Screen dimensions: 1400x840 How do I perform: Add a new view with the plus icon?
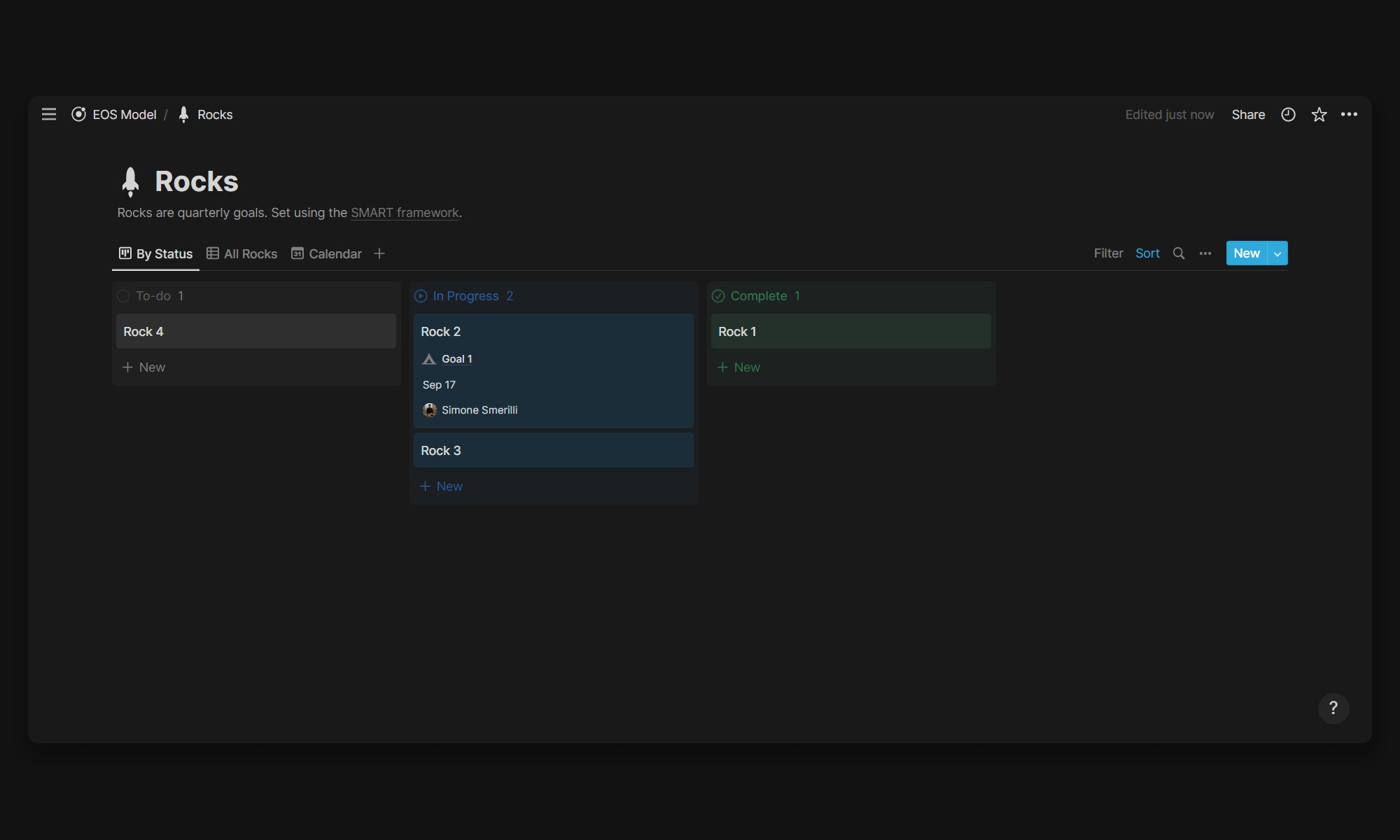coord(379,253)
